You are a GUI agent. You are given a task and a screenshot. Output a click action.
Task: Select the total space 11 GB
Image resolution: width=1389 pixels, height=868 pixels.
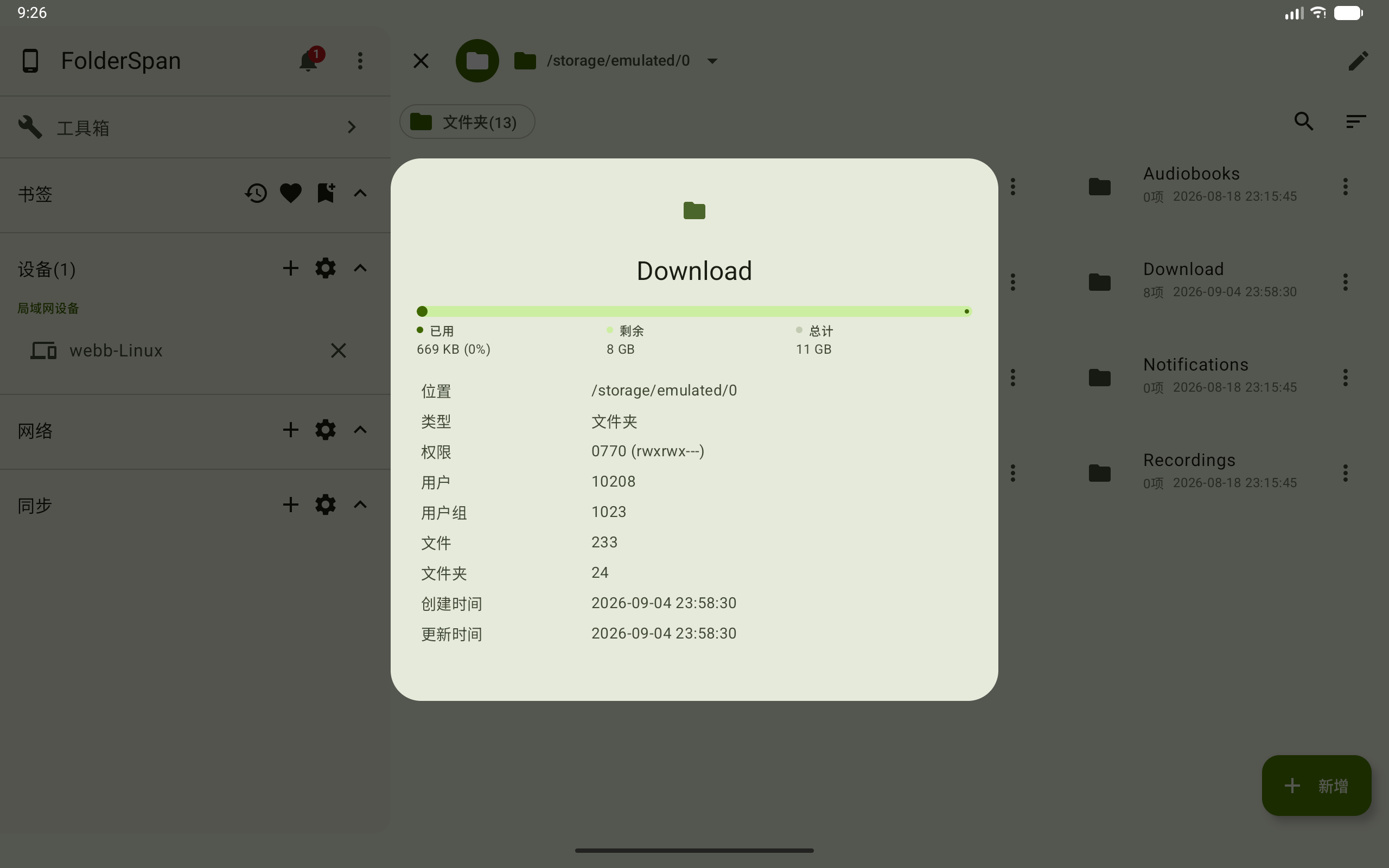tap(813, 349)
